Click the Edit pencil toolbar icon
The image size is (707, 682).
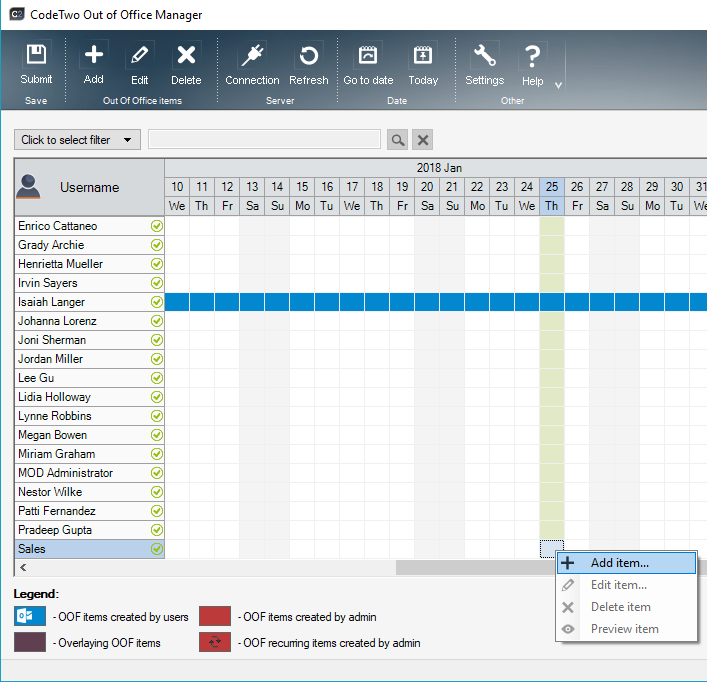140,55
